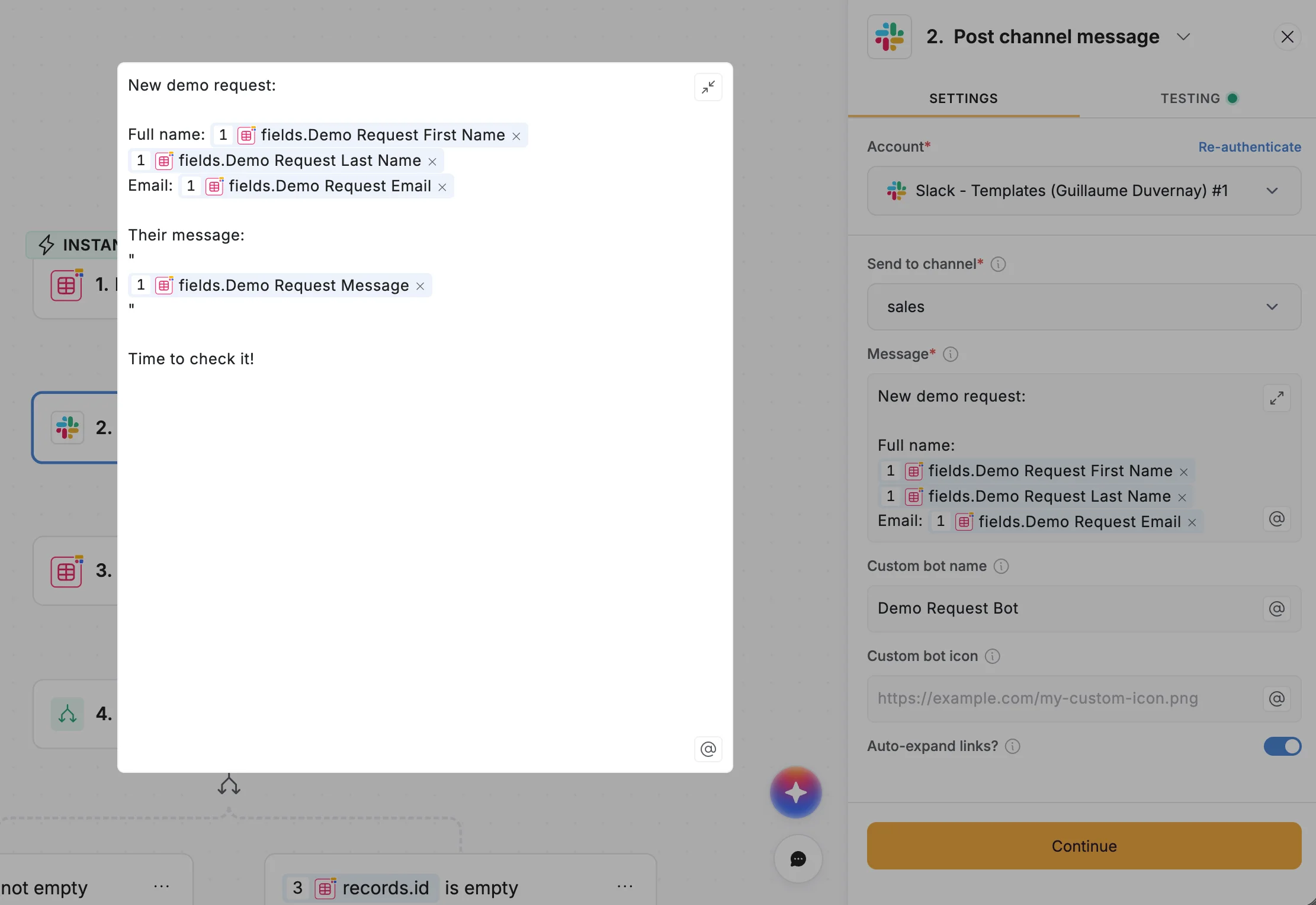Collapse the enlarged message editor overlay
1316x905 pixels.
[x=708, y=86]
